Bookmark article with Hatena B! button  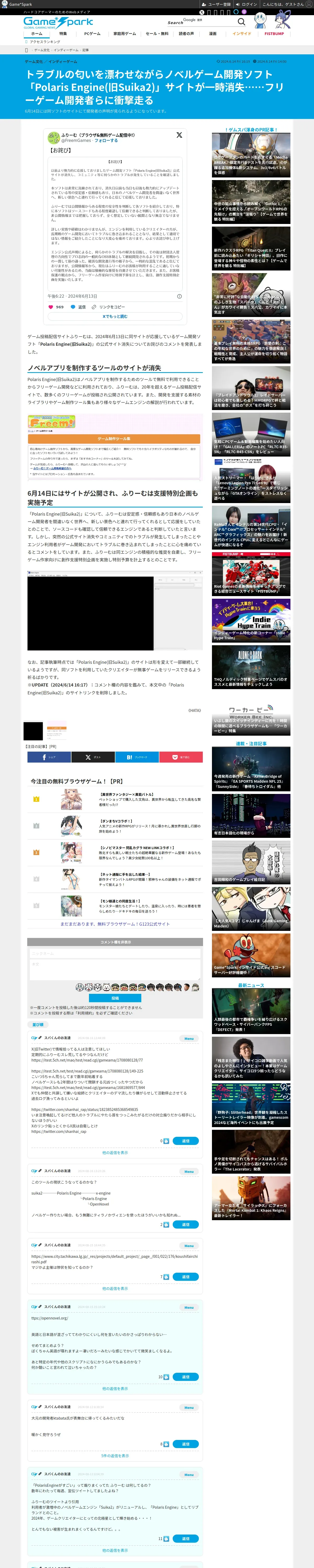pyautogui.click(x=137, y=757)
